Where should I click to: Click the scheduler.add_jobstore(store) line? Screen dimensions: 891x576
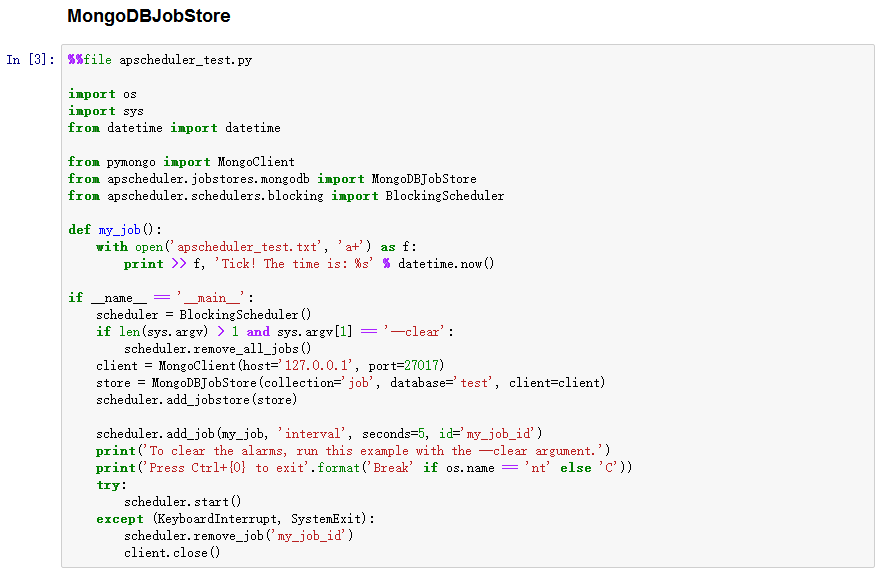coord(197,400)
